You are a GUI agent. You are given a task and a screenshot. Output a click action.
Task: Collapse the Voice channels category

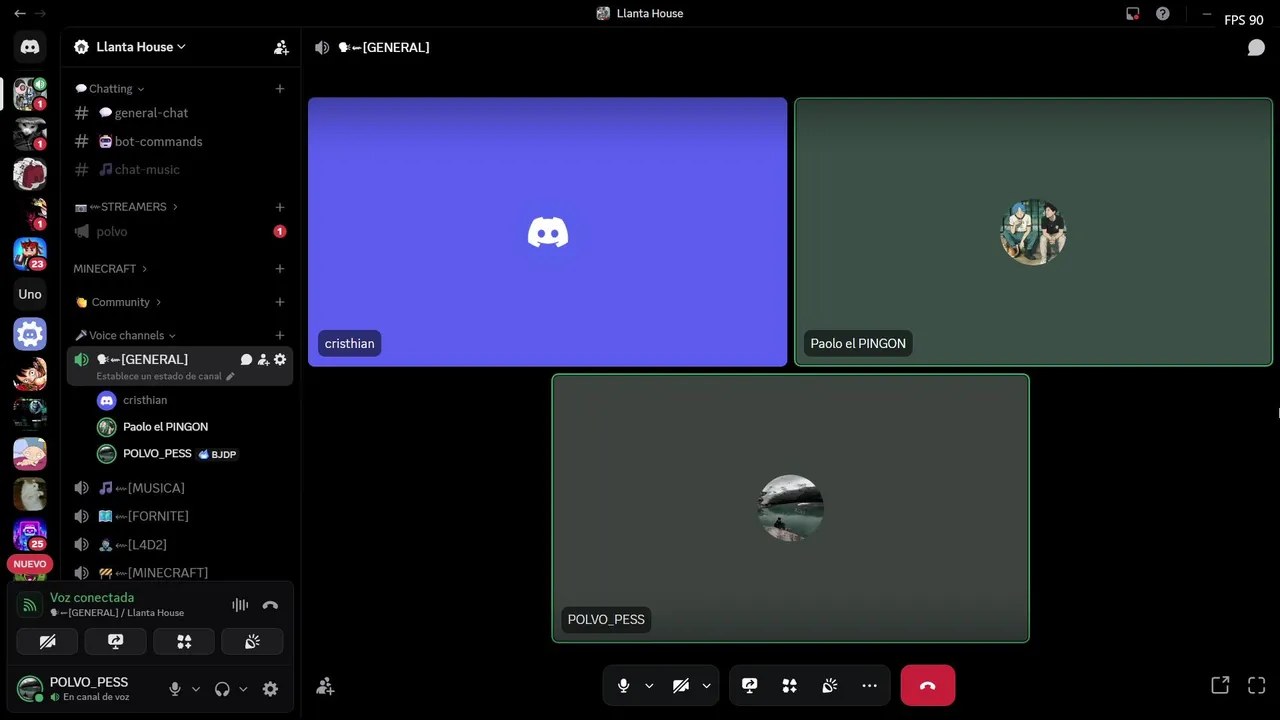point(125,336)
